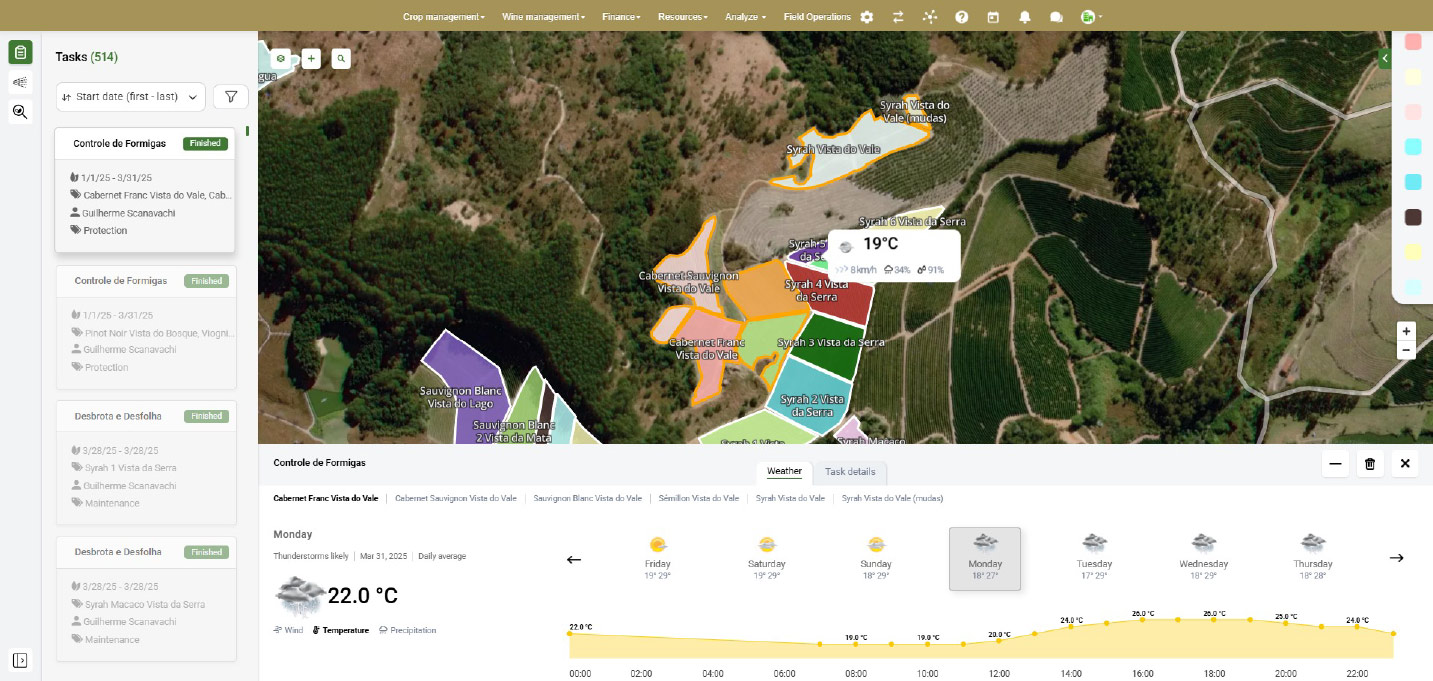This screenshot has width=1433, height=681.
Task: Open Finance menu
Action: [x=621, y=17]
